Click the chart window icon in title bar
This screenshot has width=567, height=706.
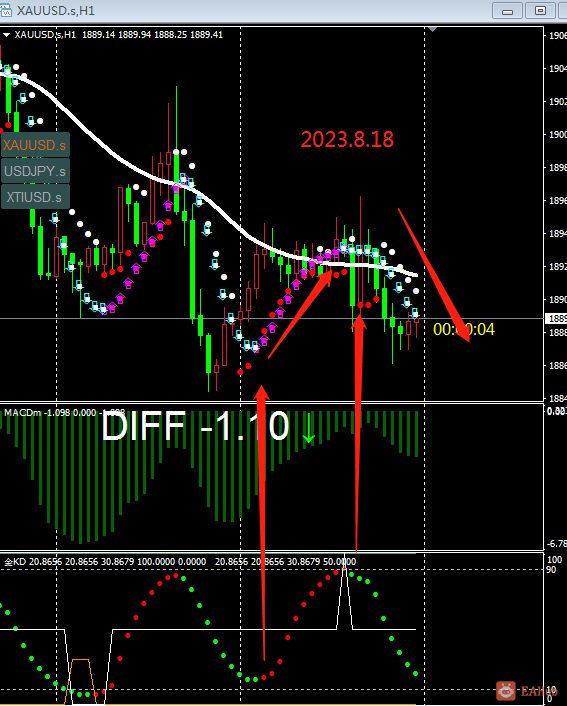(x=6, y=10)
